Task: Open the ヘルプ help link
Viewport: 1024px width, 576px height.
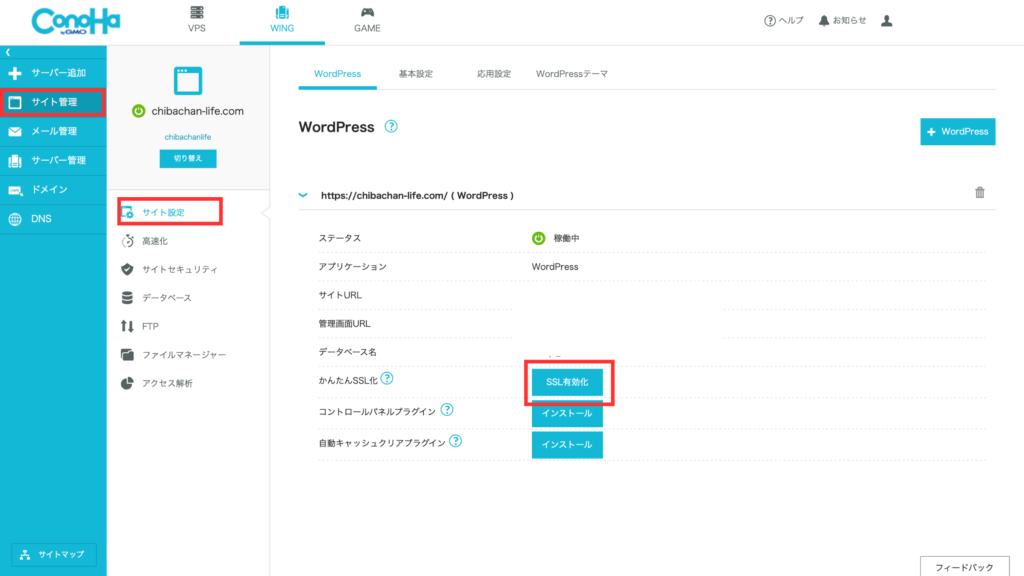Action: tap(784, 21)
